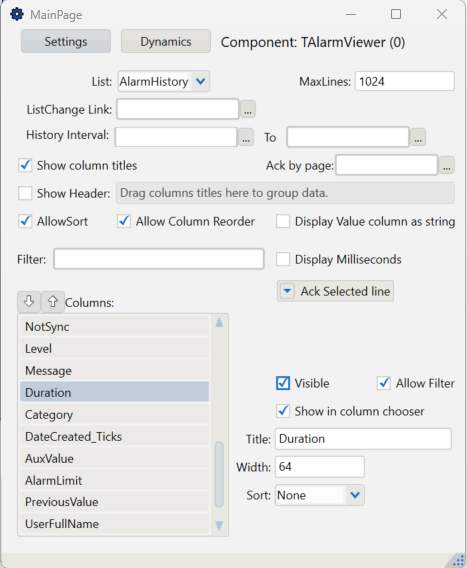The image size is (467, 568).
Task: Click the MainPage gear icon in title bar
Action: (x=17, y=14)
